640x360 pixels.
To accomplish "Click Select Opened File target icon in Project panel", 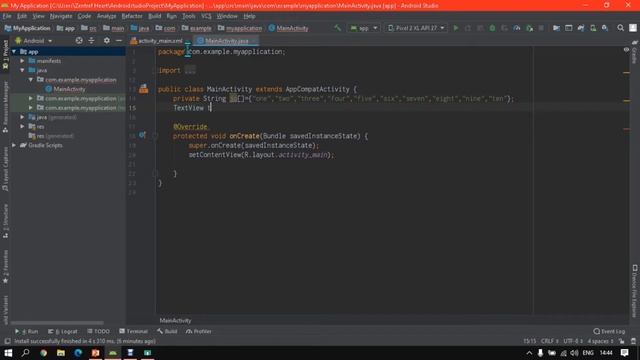I will (79, 40).
